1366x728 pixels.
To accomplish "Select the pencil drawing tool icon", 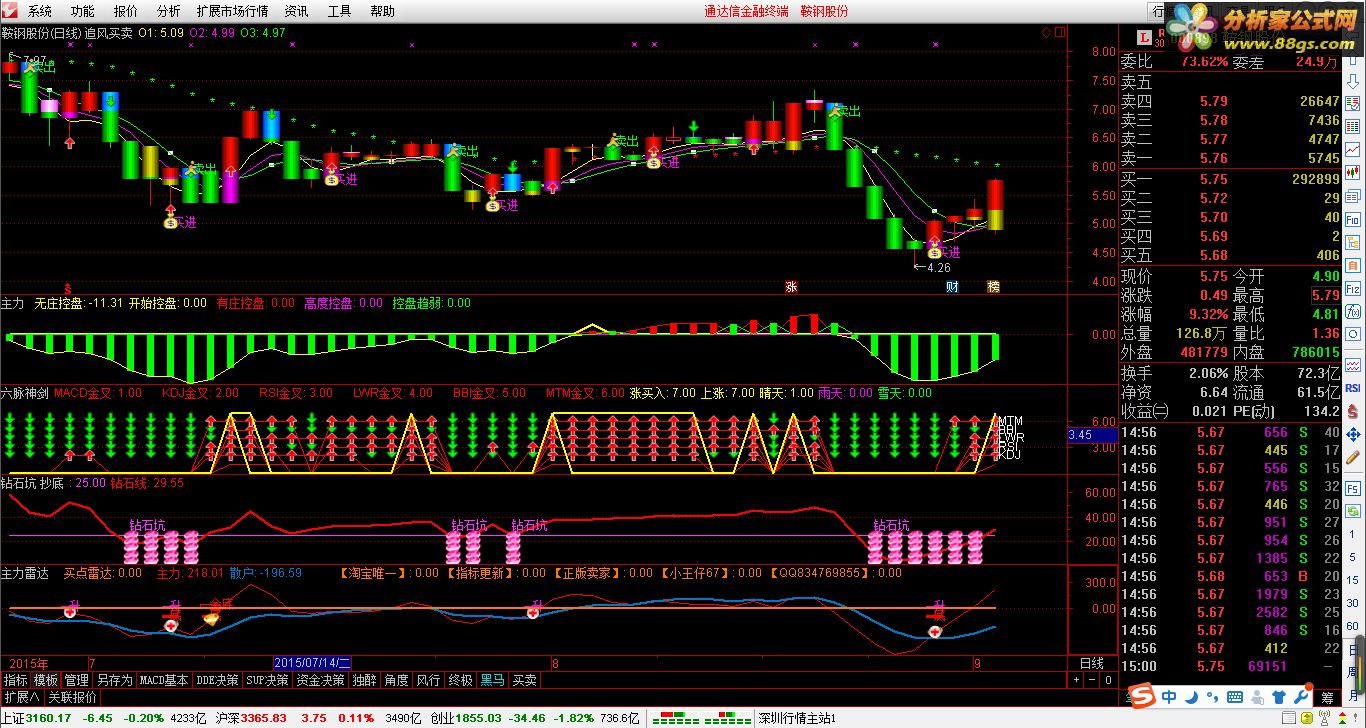I will tap(1353, 456).
